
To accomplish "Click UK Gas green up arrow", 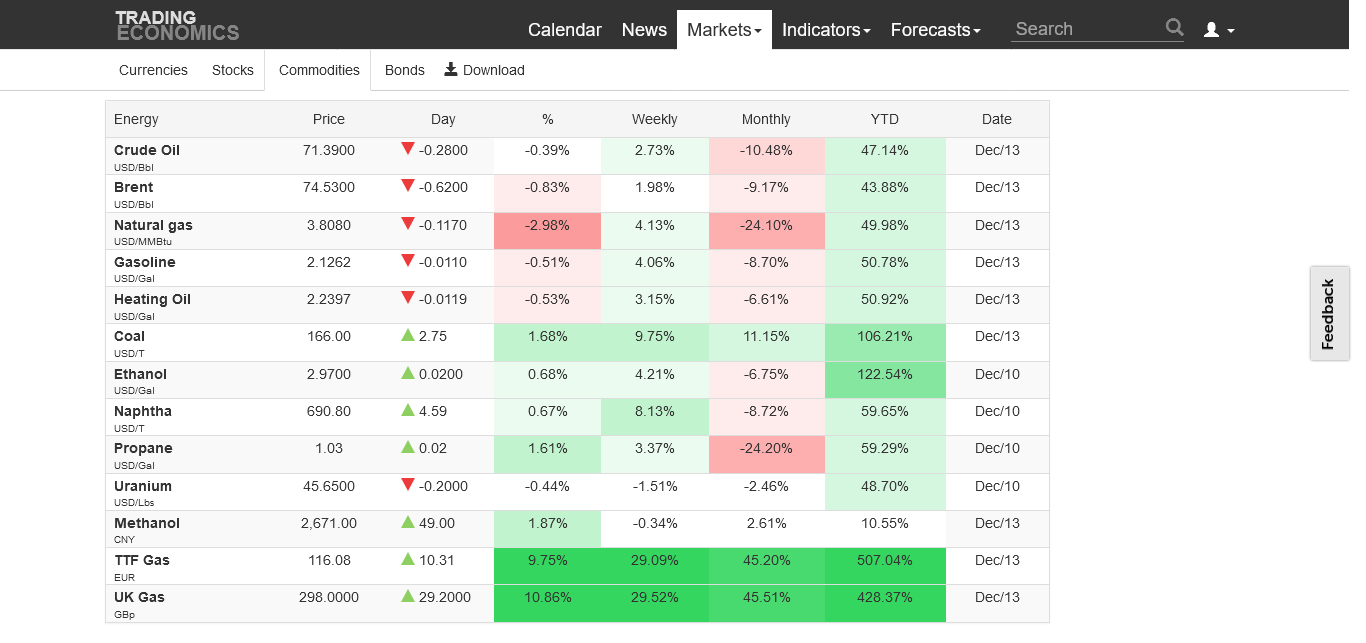I will [407, 597].
